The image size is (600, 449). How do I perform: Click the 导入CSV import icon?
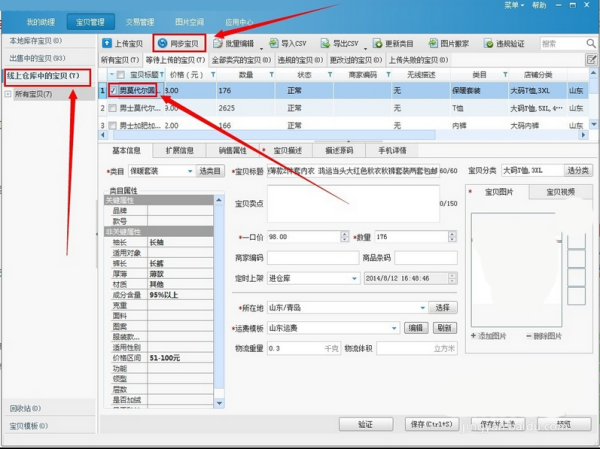(274, 43)
